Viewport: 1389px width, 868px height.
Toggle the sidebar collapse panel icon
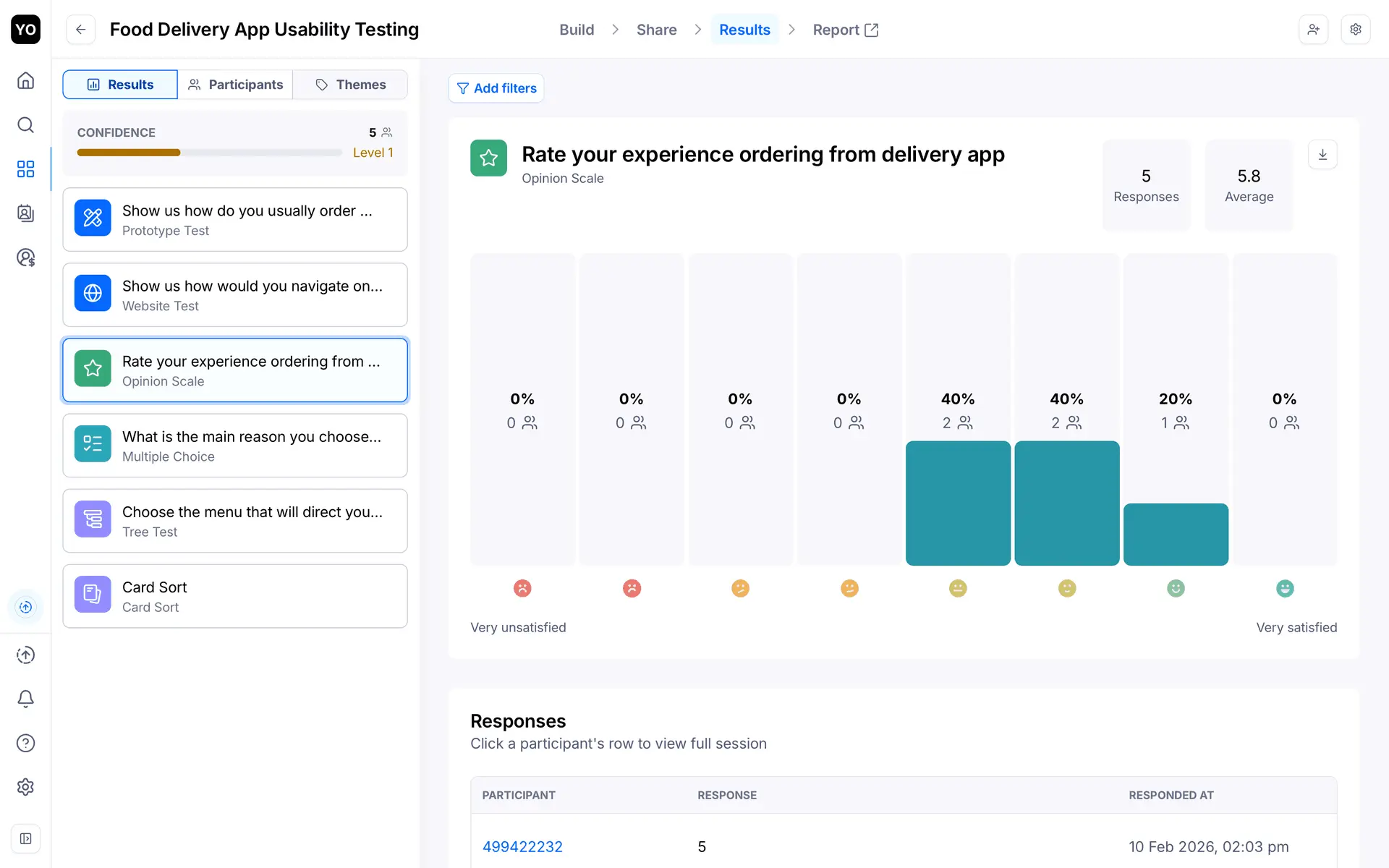click(25, 838)
